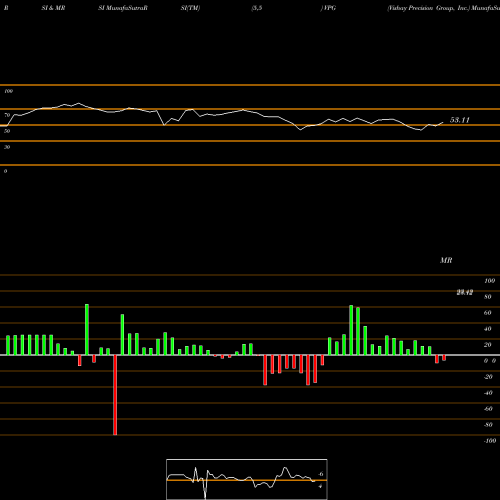Click the 'SI & MR' header text
Image resolution: width=500 pixels, height=500 pixels.
pyautogui.click(x=53, y=8)
